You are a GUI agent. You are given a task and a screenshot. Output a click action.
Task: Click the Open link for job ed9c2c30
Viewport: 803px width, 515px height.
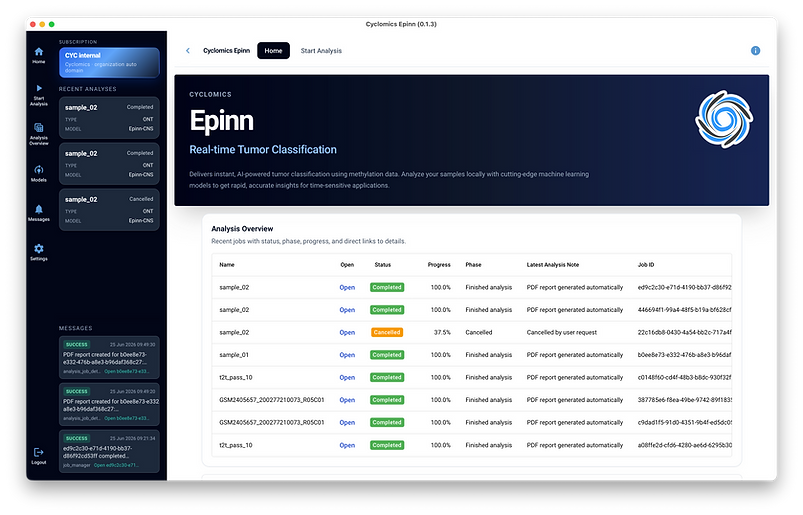[347, 288]
